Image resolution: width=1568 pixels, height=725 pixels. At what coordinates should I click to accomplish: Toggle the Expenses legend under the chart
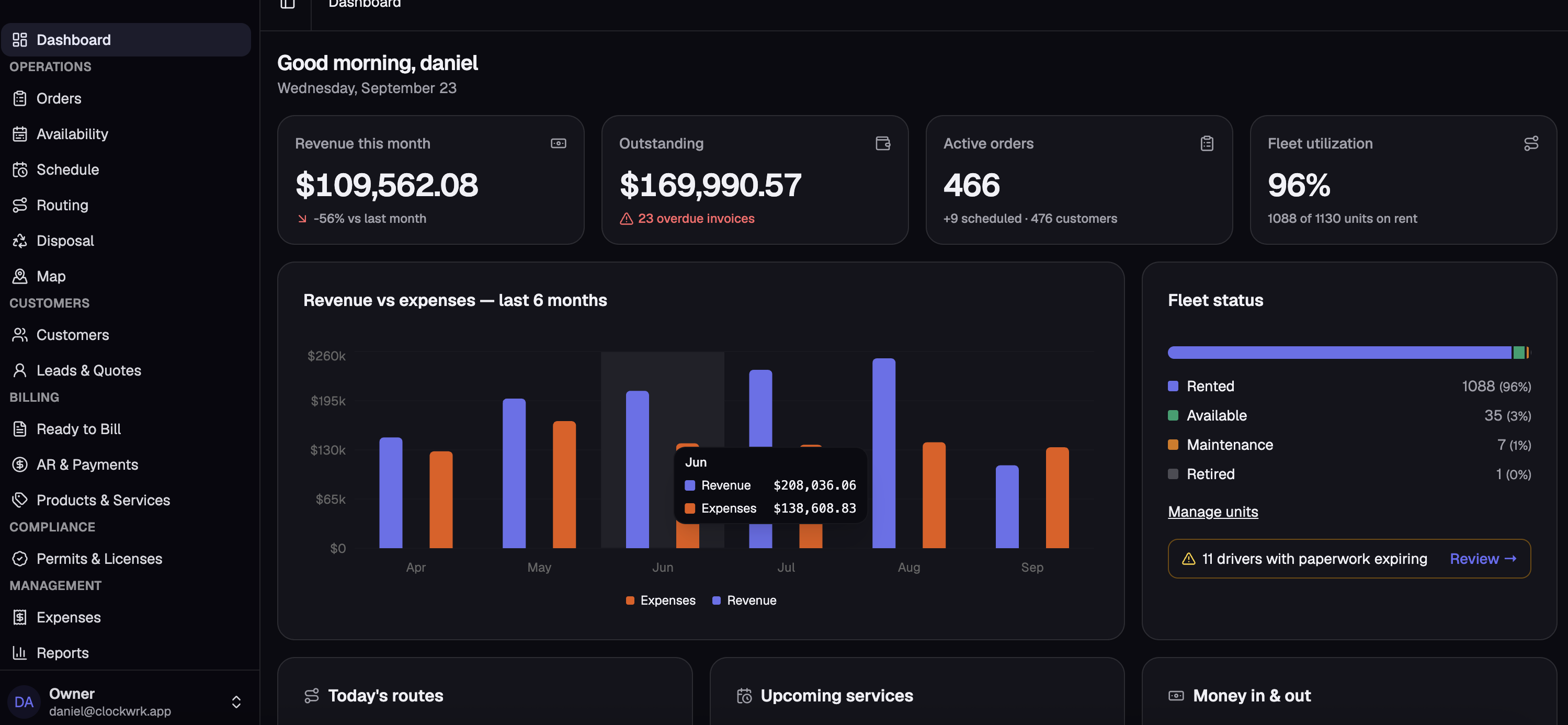click(661, 600)
